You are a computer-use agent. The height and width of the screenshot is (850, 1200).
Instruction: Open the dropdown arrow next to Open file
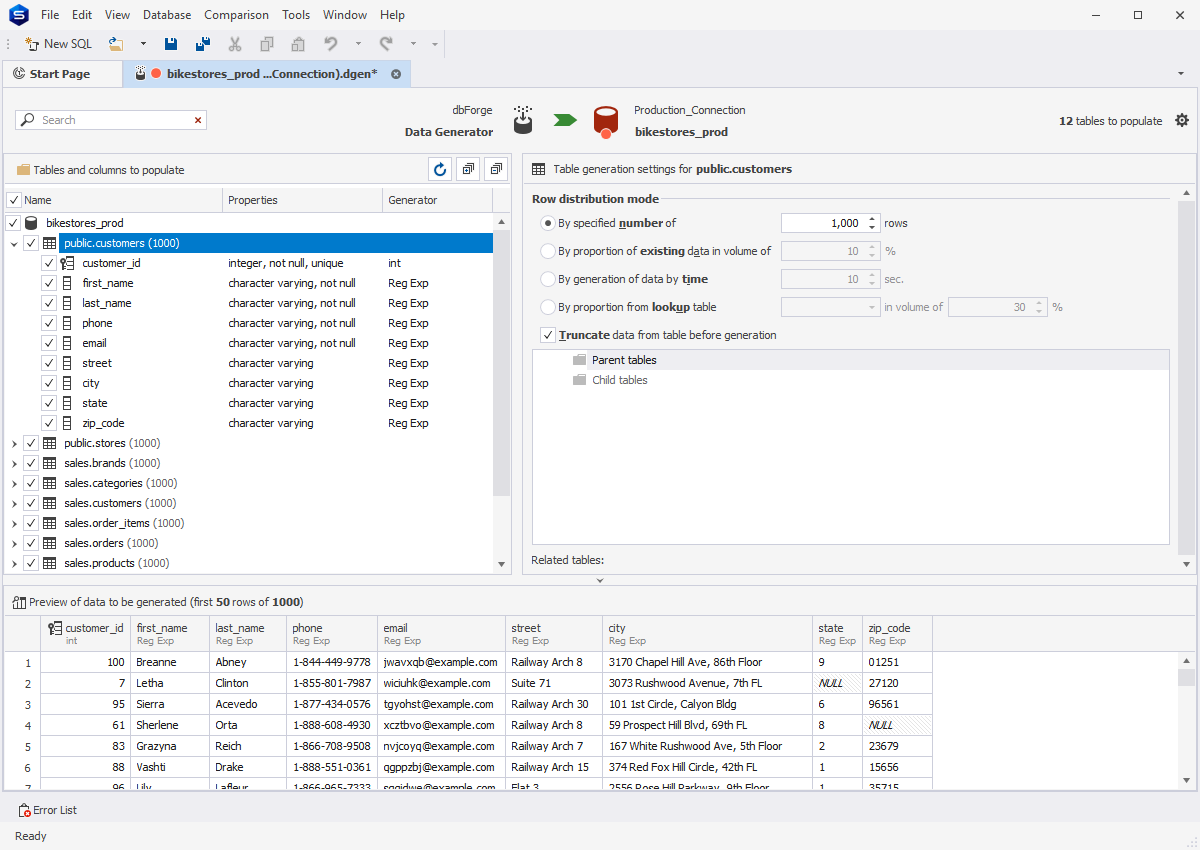click(x=143, y=44)
